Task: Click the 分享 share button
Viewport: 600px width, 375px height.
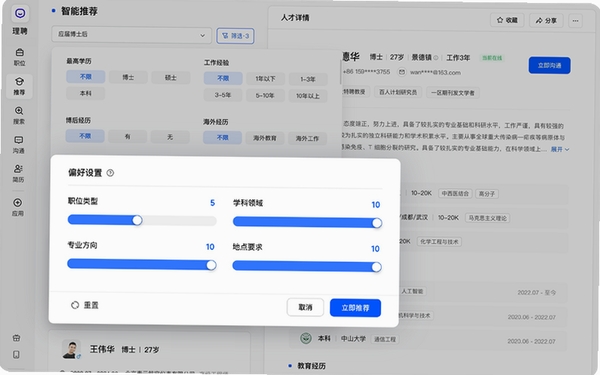Action: 546,21
